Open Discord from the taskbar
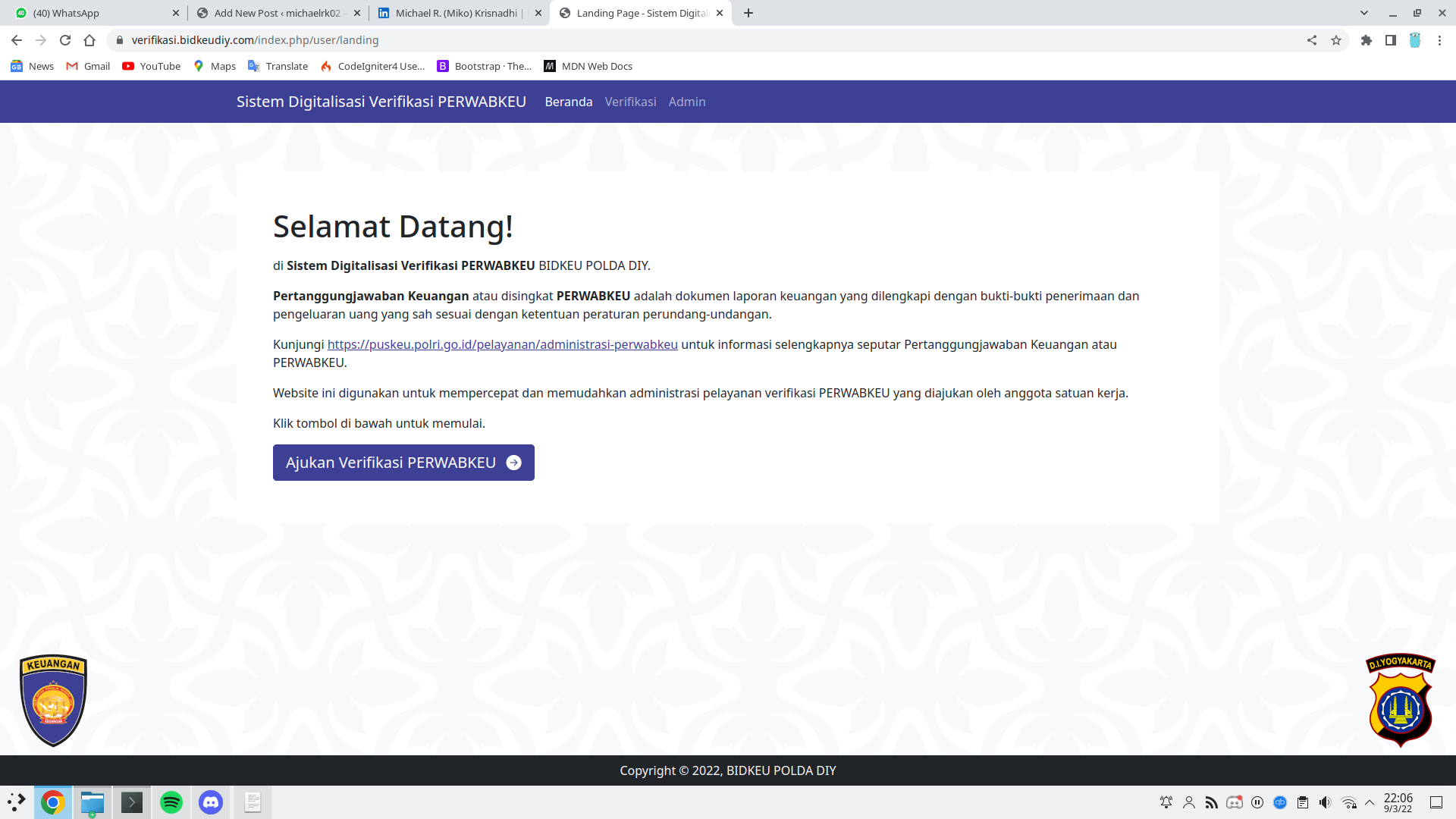This screenshot has height=819, width=1456. (211, 802)
